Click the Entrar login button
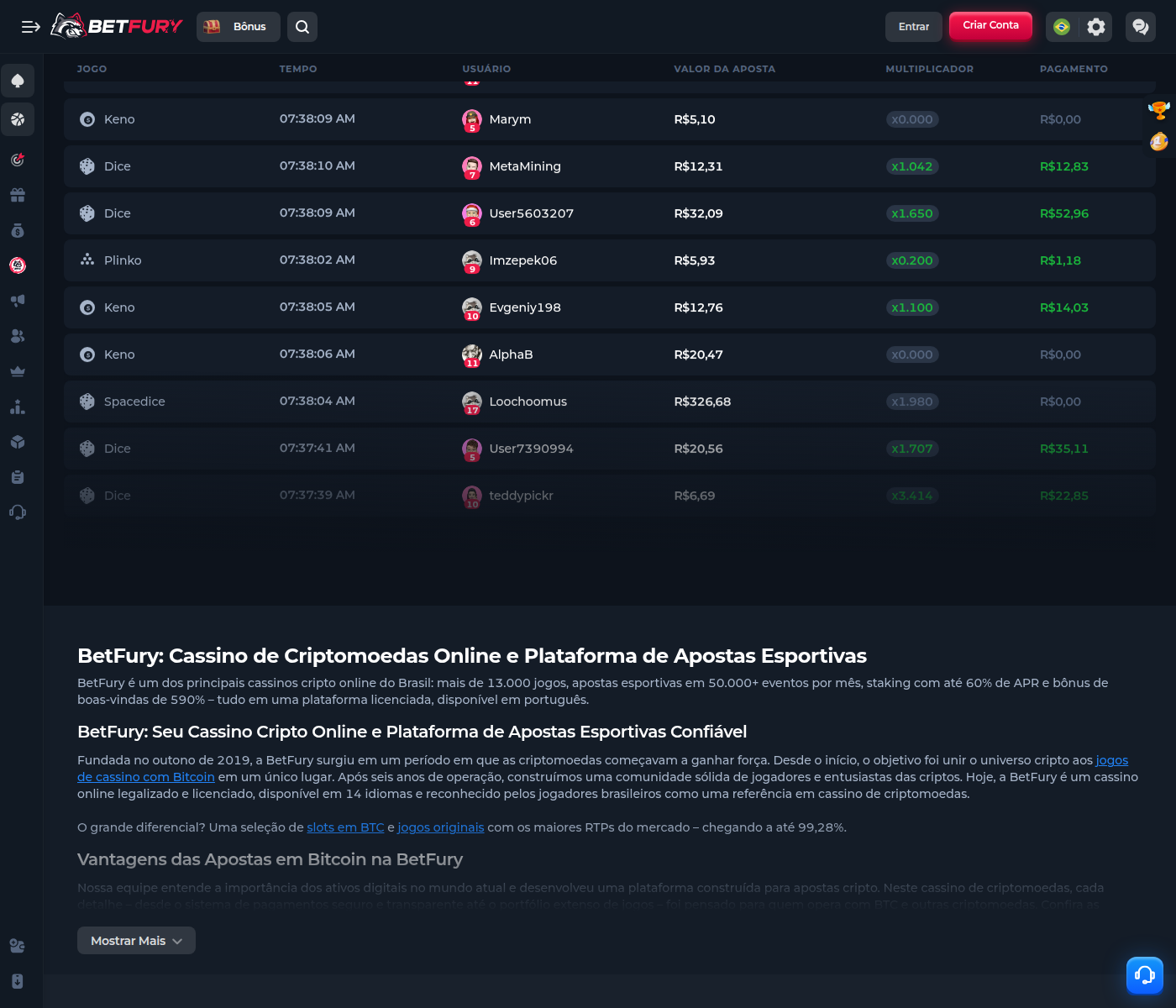The width and height of the screenshot is (1176, 1008). pyautogui.click(x=914, y=27)
